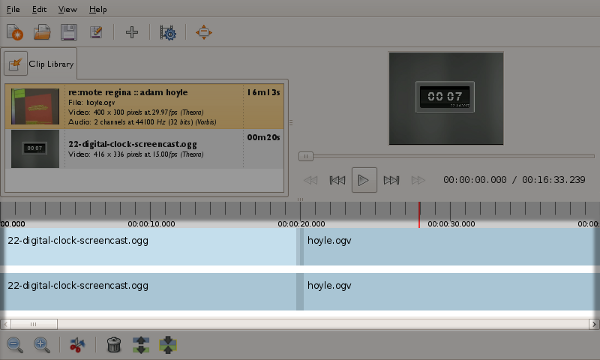Open a project using the folder icon

click(42, 32)
